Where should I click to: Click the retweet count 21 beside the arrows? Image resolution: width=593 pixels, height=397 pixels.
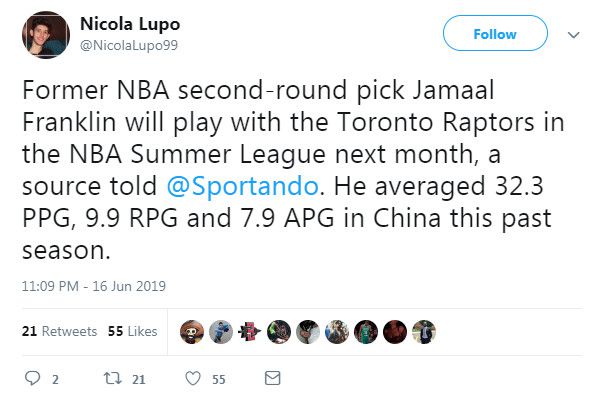point(138,379)
